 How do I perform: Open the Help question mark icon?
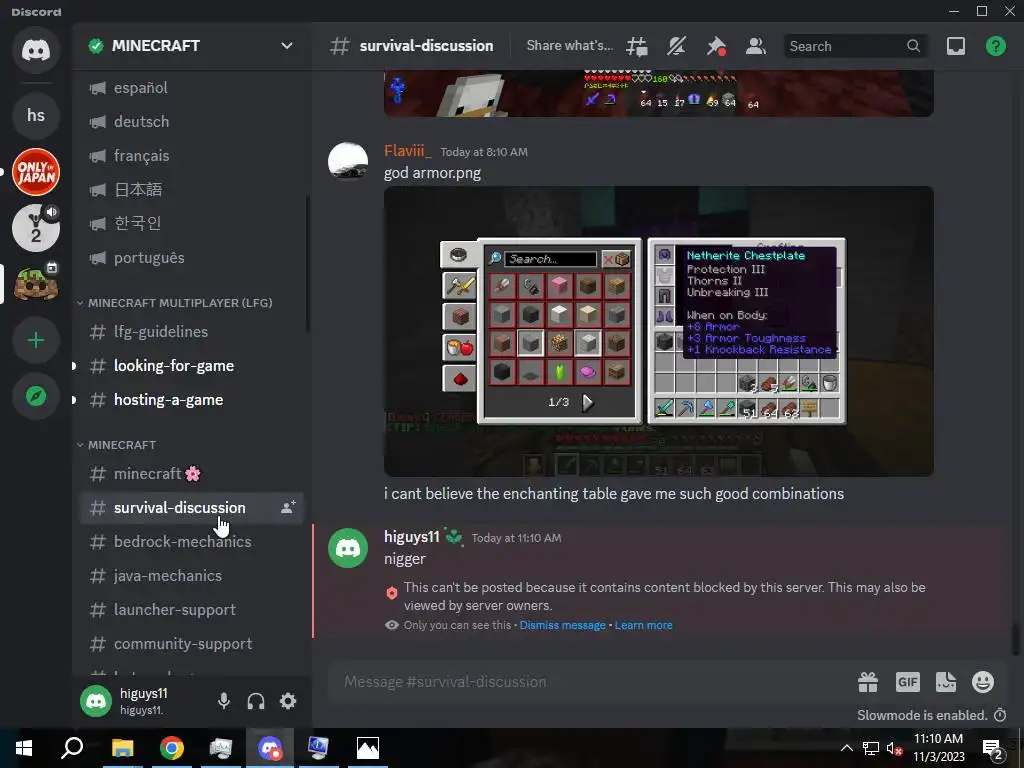point(995,46)
